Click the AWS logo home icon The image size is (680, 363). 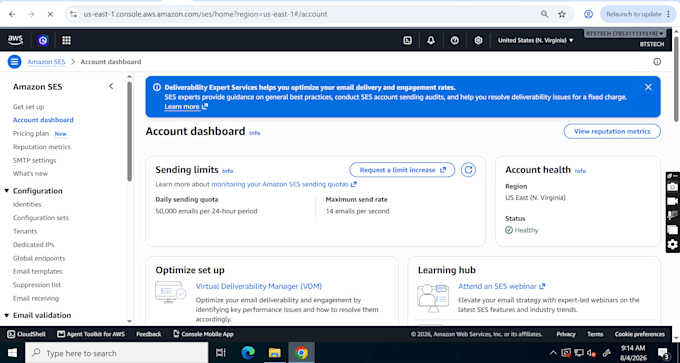coord(15,40)
